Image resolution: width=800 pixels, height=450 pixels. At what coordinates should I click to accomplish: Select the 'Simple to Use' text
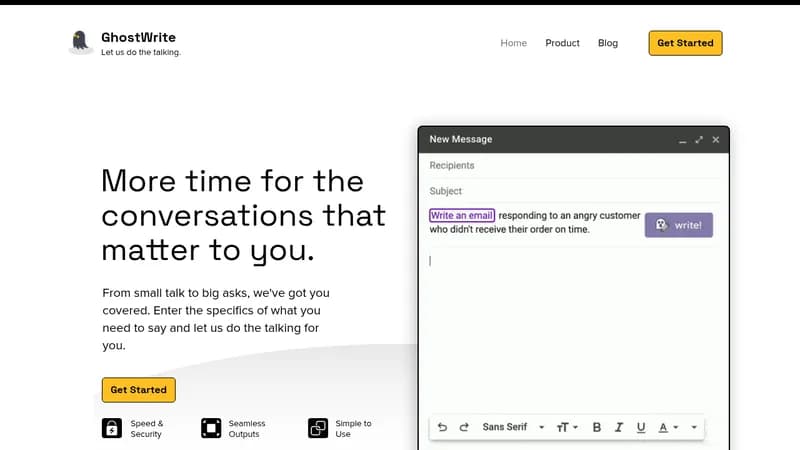click(353, 429)
